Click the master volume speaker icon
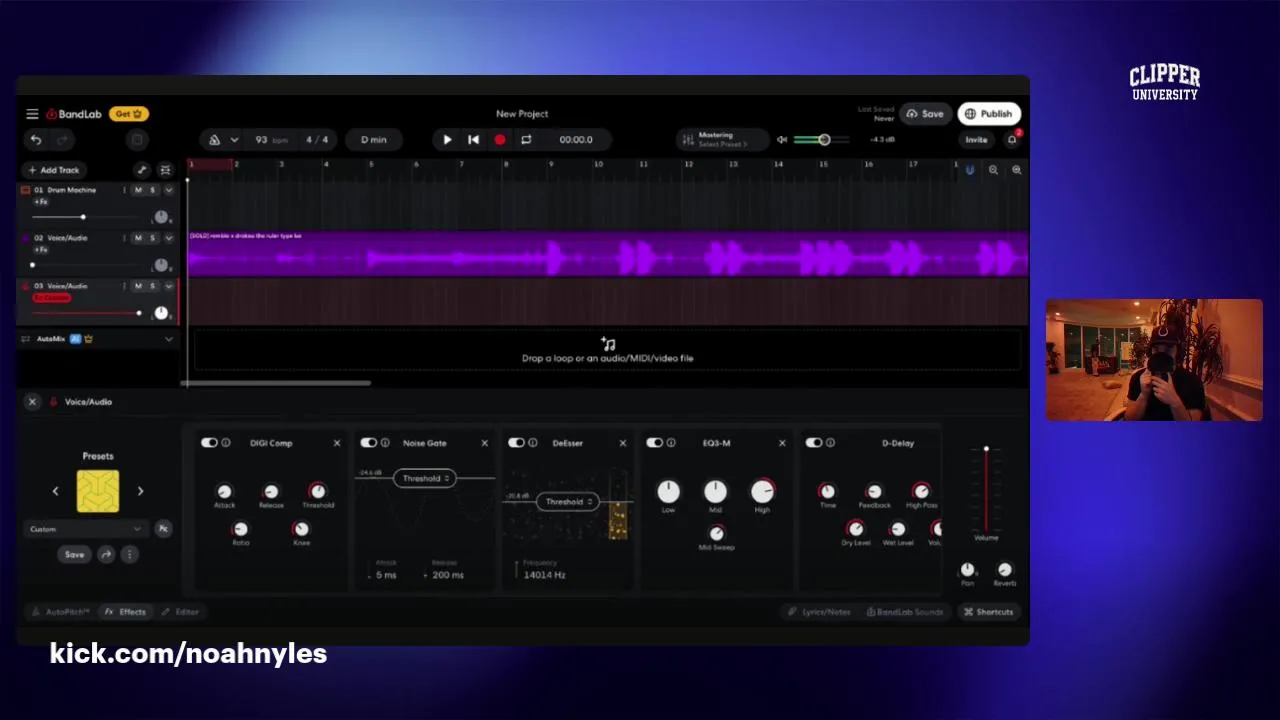This screenshot has height=720, width=1280. tap(782, 140)
